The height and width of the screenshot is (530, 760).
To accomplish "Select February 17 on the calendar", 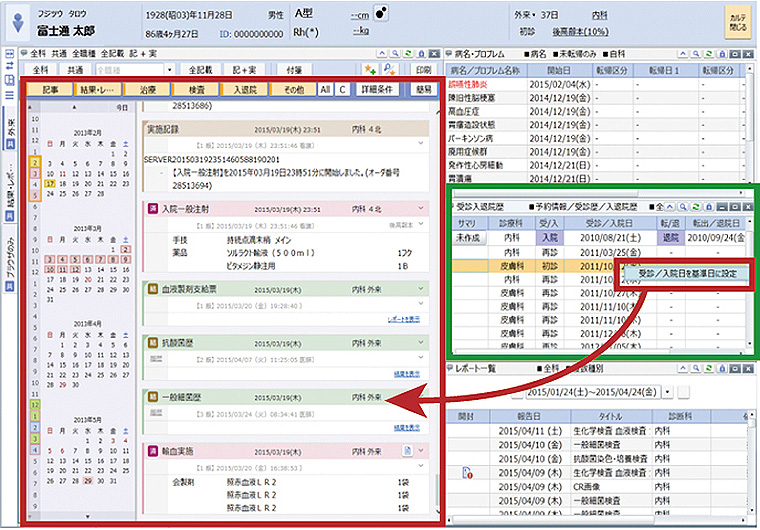I will click(49, 184).
